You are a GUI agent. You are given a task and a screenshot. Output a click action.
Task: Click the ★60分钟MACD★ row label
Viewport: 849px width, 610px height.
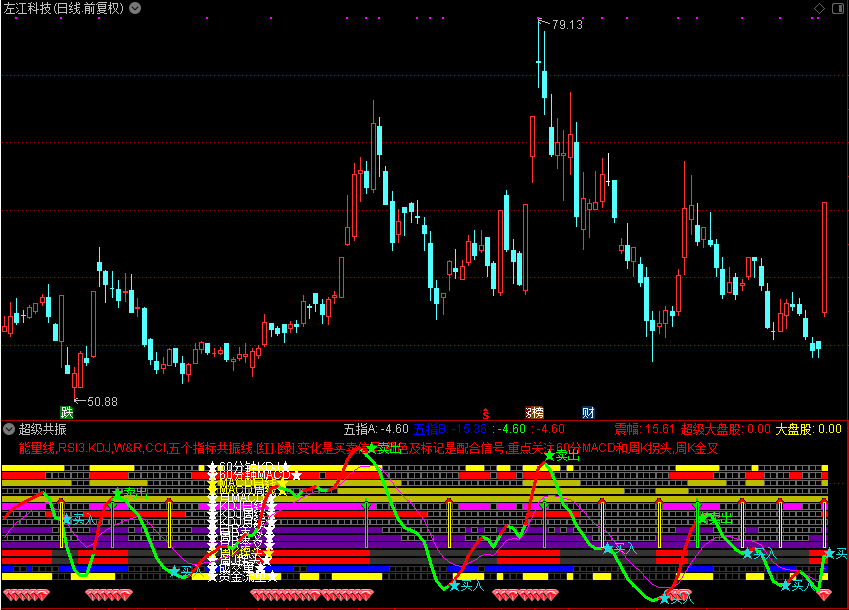coord(254,475)
